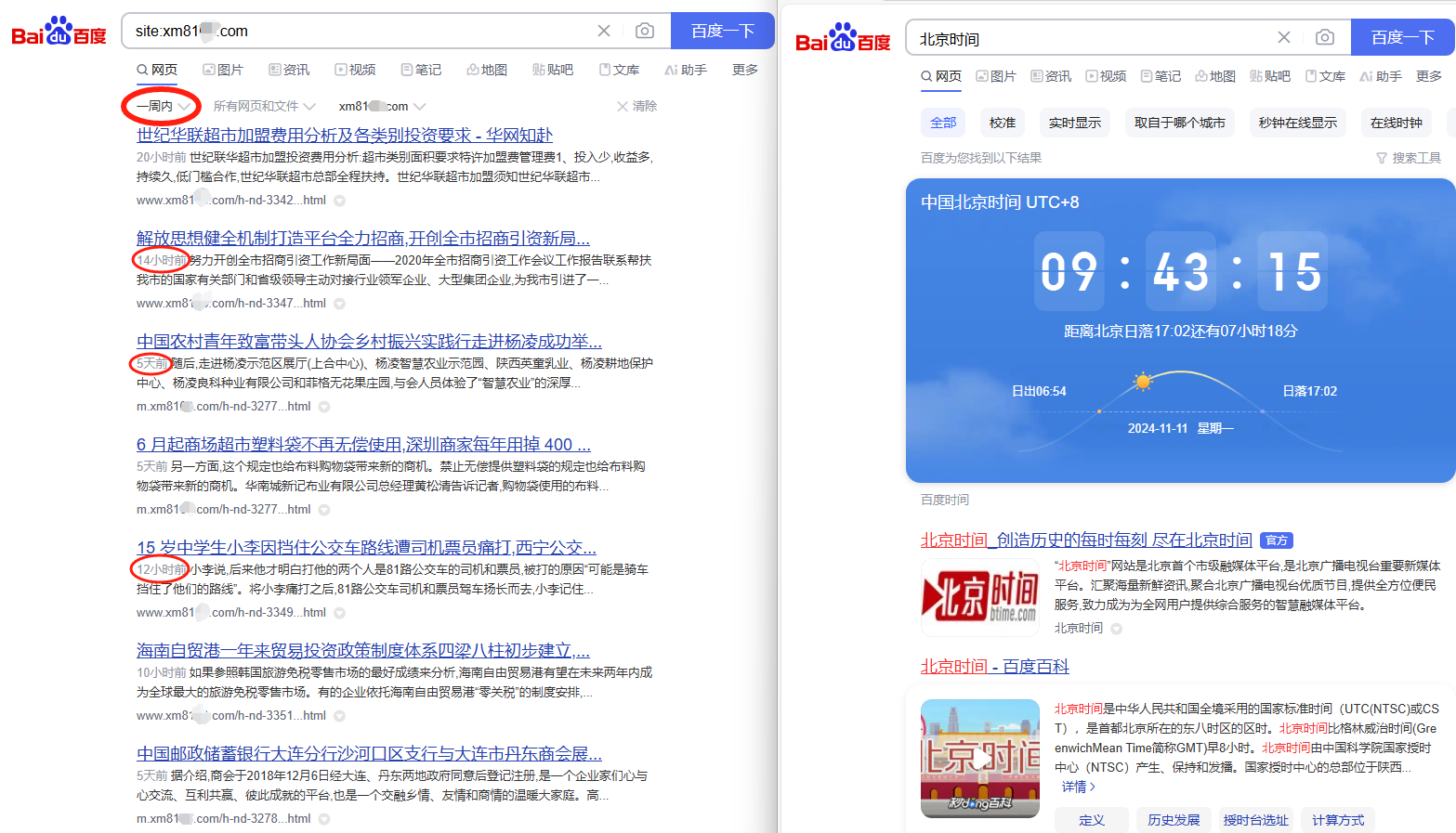Open the 北京时间 - 百度百科 result link
This screenshot has width=1456, height=833.
pos(994,667)
